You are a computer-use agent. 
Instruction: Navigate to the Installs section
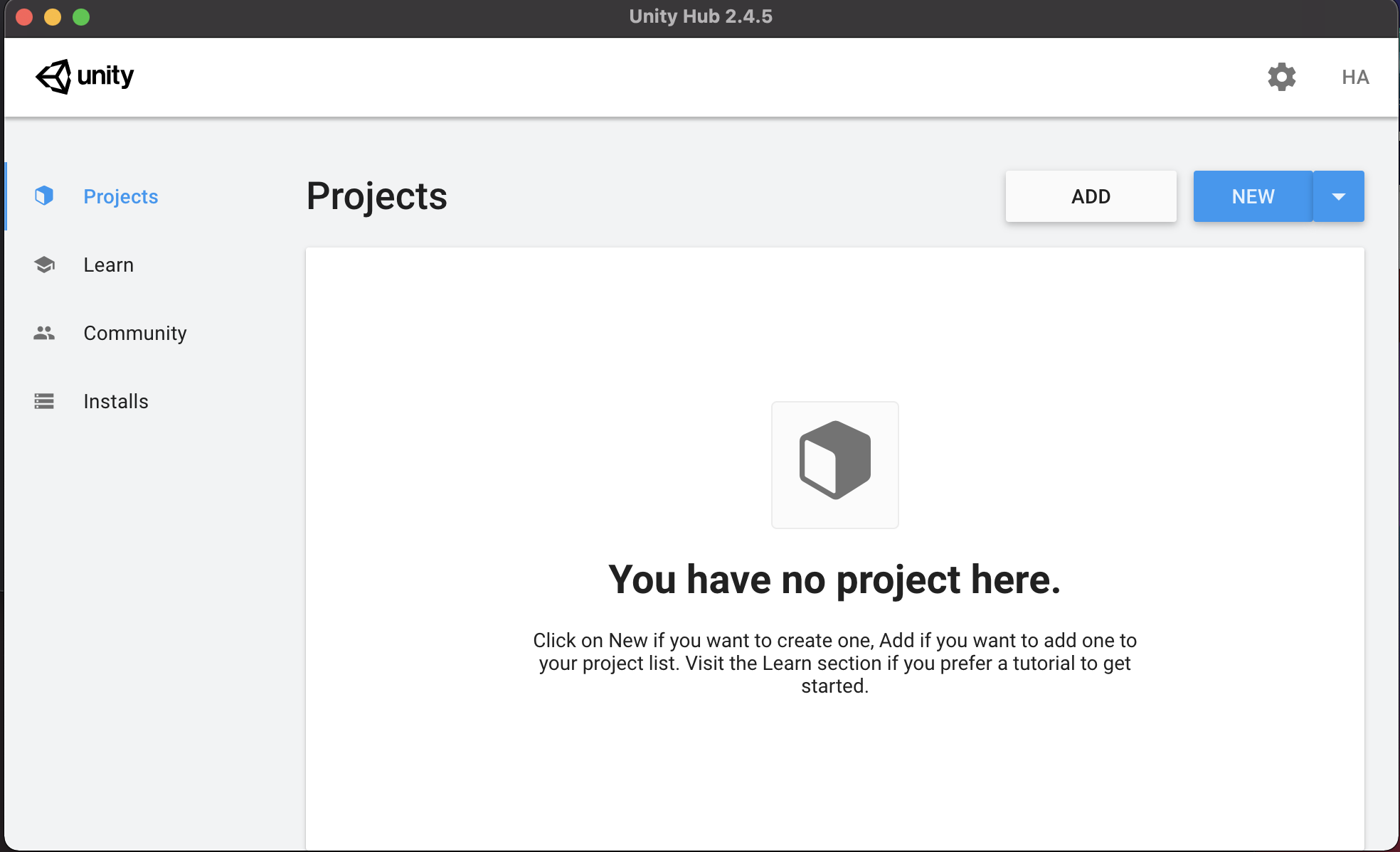click(x=115, y=400)
